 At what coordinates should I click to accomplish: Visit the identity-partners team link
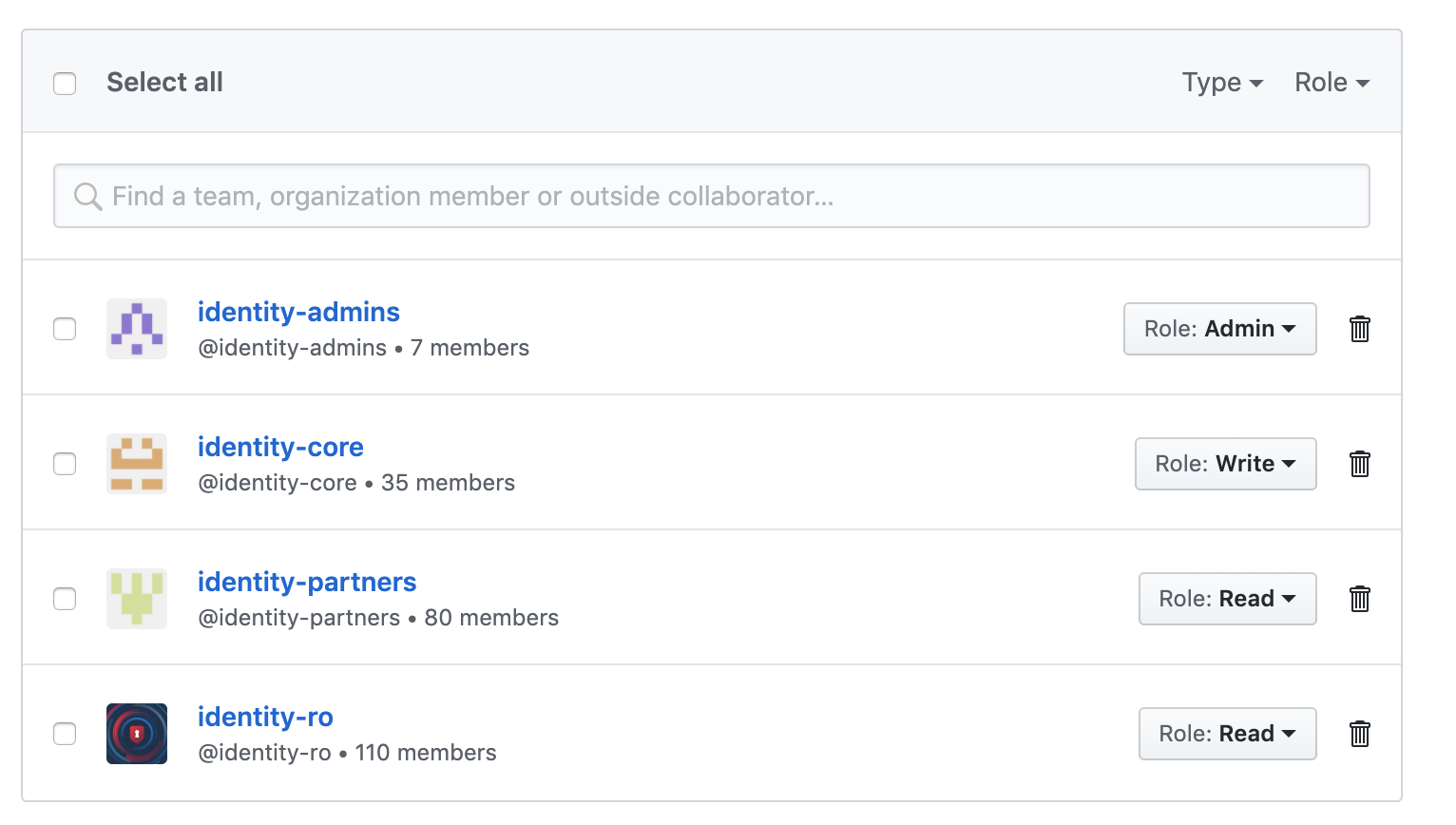307,582
